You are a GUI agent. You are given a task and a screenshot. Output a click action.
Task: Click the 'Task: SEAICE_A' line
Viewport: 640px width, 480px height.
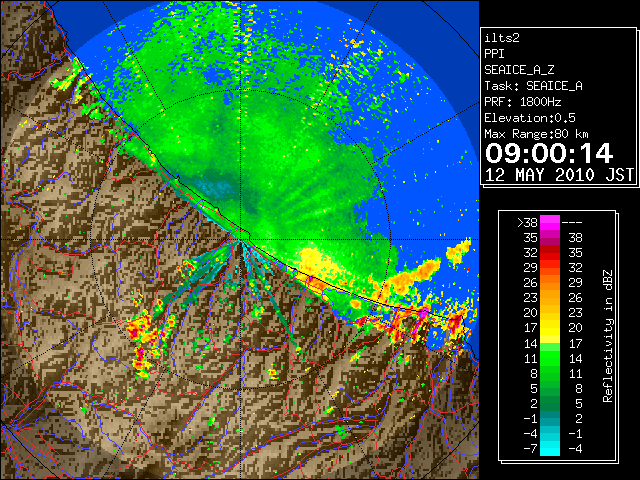533,86
